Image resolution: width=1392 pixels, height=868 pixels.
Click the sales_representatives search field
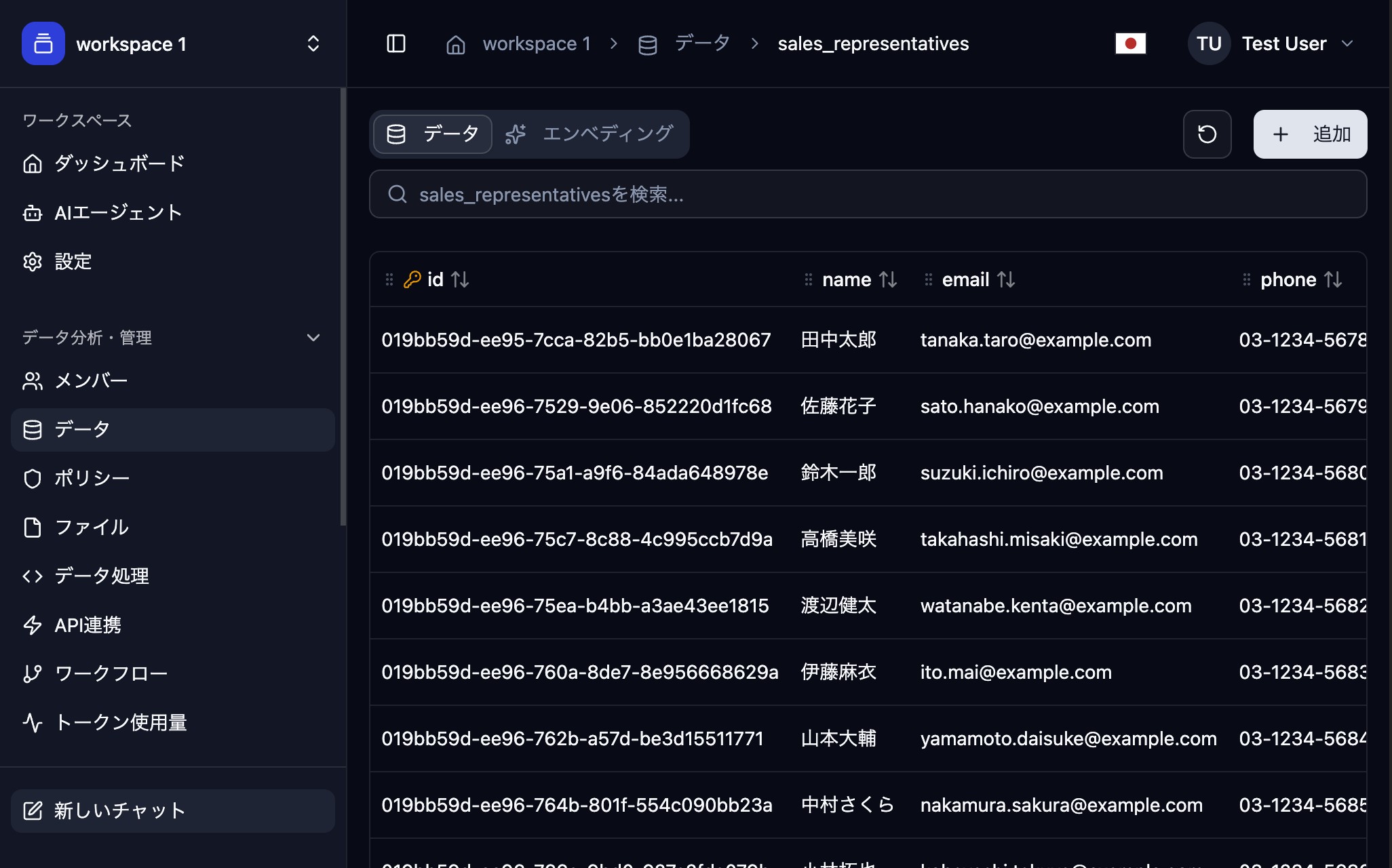click(x=868, y=195)
